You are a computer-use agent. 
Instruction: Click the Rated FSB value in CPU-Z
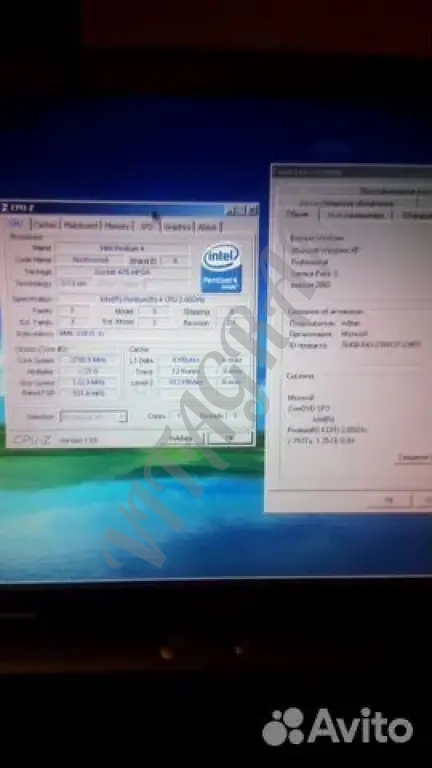pyautogui.click(x=89, y=393)
